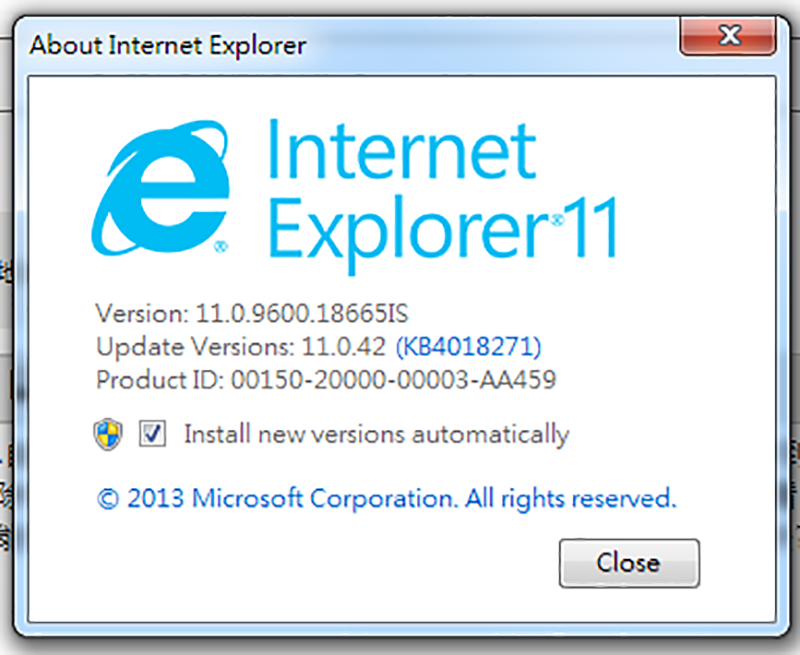Click the Version 11.0.9600.18665IS text
This screenshot has height=655, width=800.
pos(252,313)
